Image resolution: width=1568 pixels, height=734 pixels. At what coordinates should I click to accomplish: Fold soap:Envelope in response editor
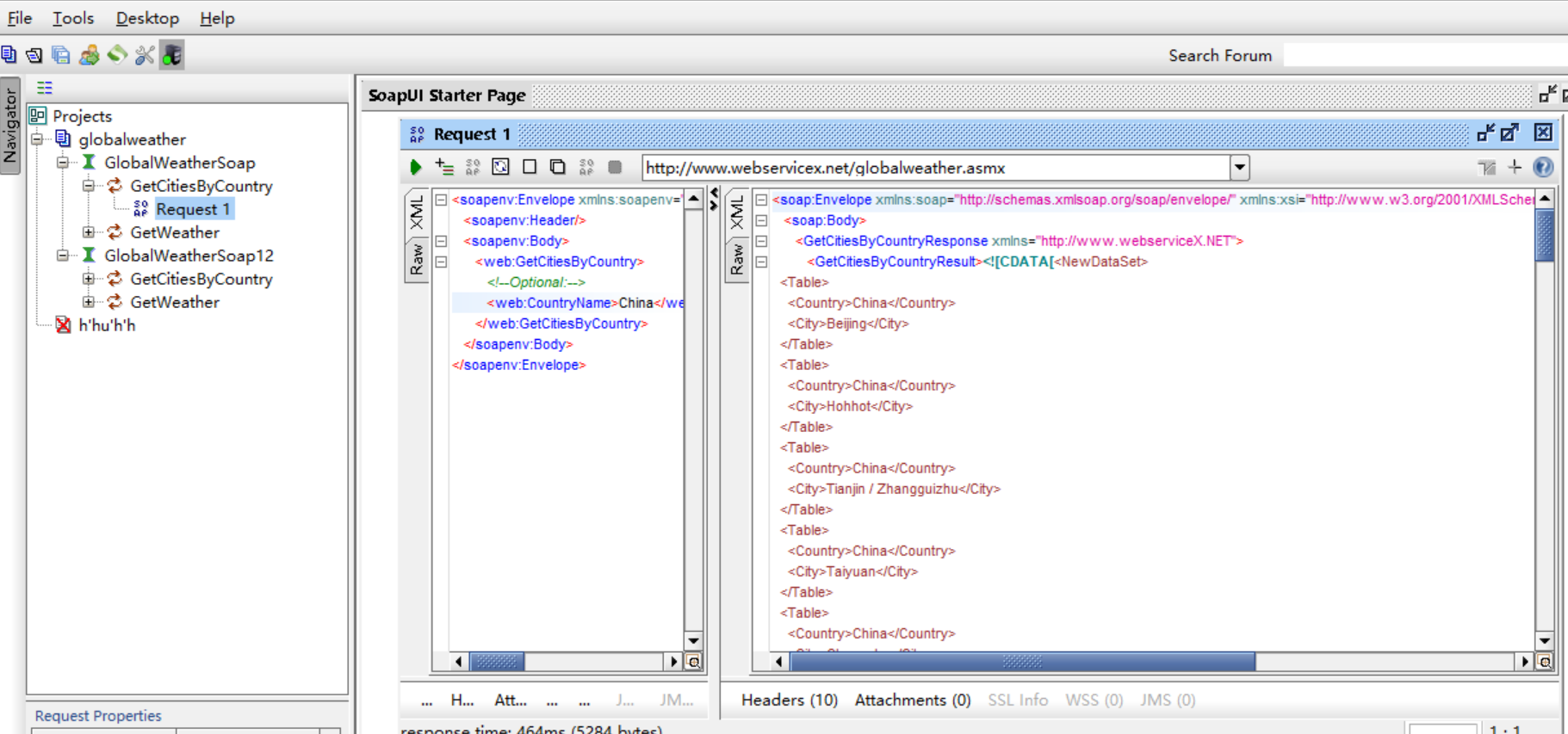pos(761,200)
